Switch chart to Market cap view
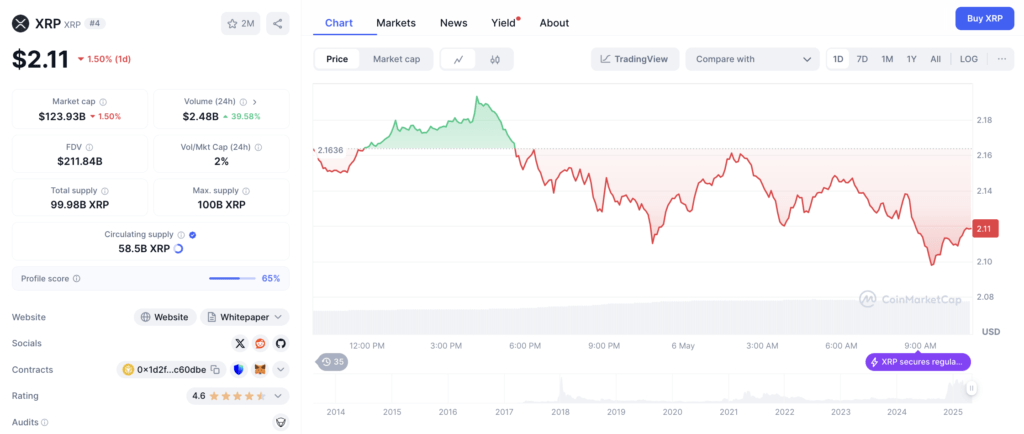 pyautogui.click(x=396, y=59)
